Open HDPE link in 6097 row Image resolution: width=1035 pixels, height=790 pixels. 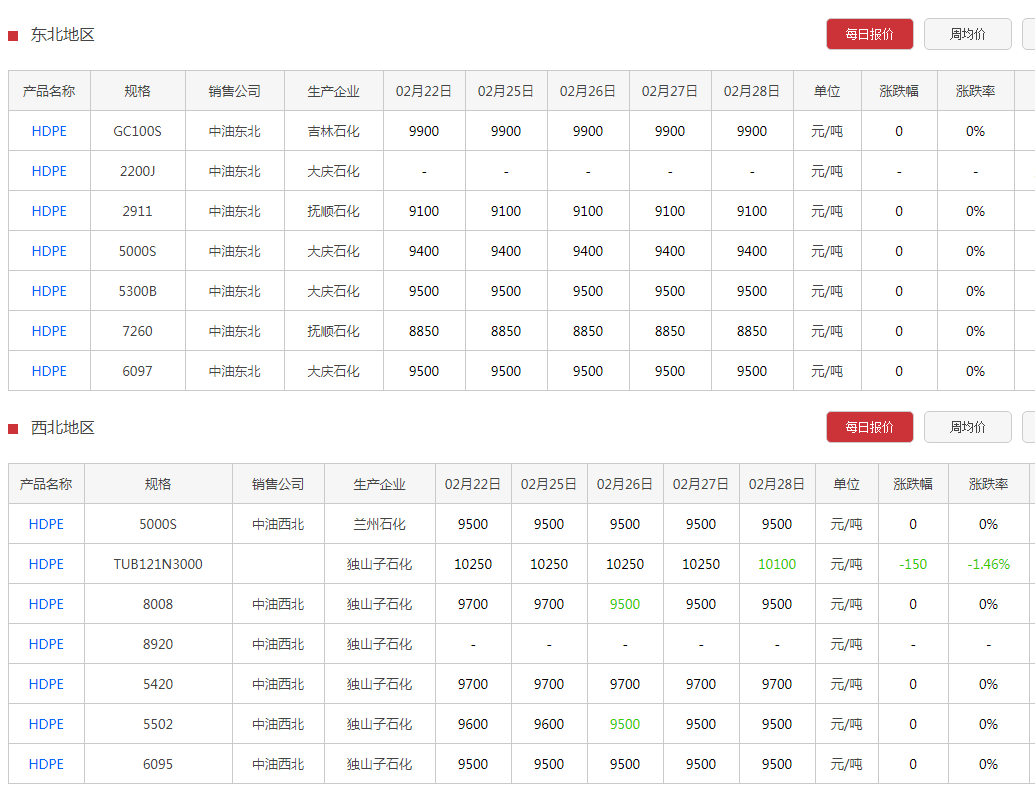[49, 371]
